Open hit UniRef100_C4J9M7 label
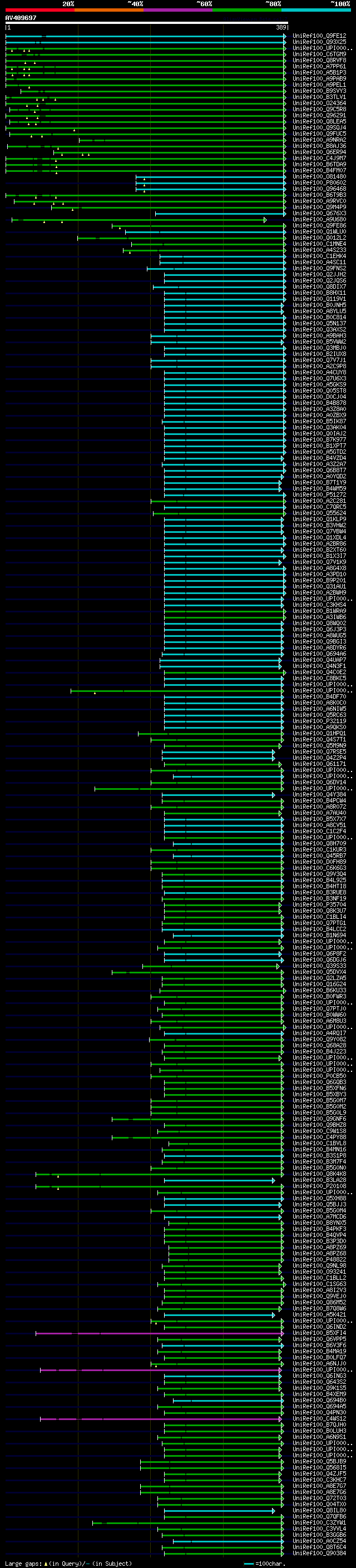 (319, 159)
